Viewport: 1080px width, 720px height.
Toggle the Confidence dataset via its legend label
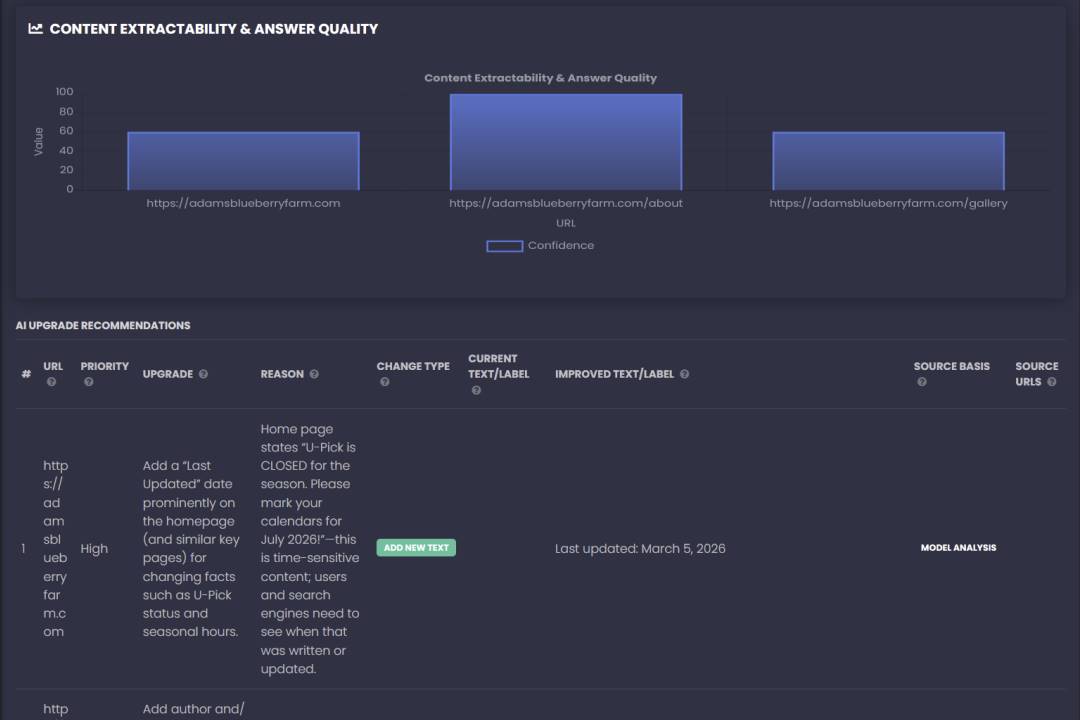560,246
